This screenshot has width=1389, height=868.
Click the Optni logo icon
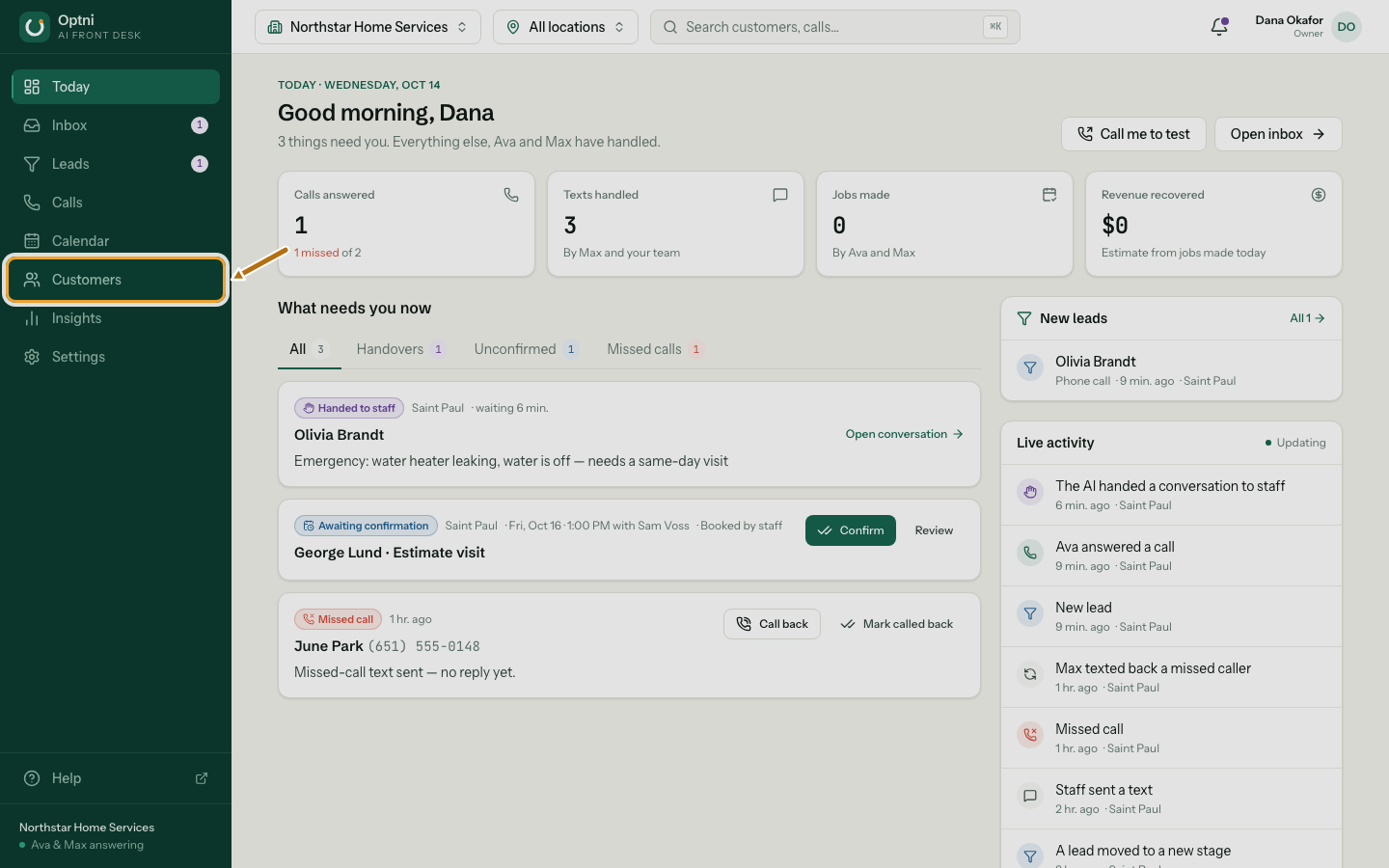pyautogui.click(x=35, y=27)
